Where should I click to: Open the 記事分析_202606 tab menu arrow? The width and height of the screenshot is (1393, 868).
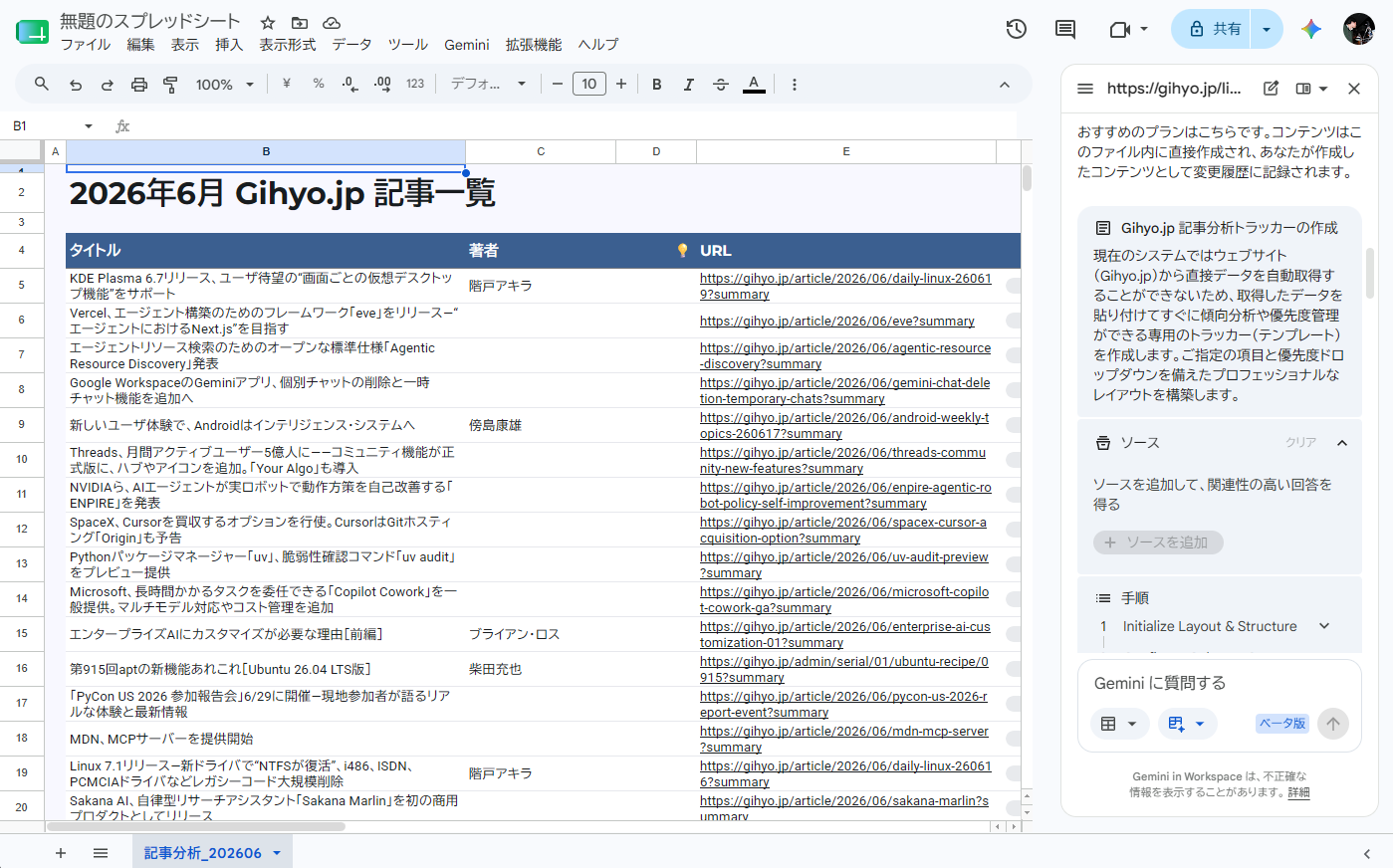[277, 853]
